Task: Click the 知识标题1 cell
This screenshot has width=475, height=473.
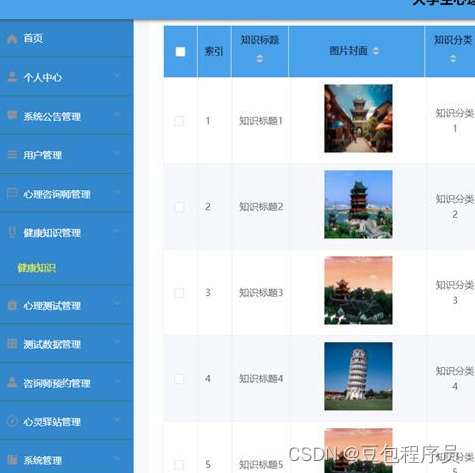Action: coord(261,121)
